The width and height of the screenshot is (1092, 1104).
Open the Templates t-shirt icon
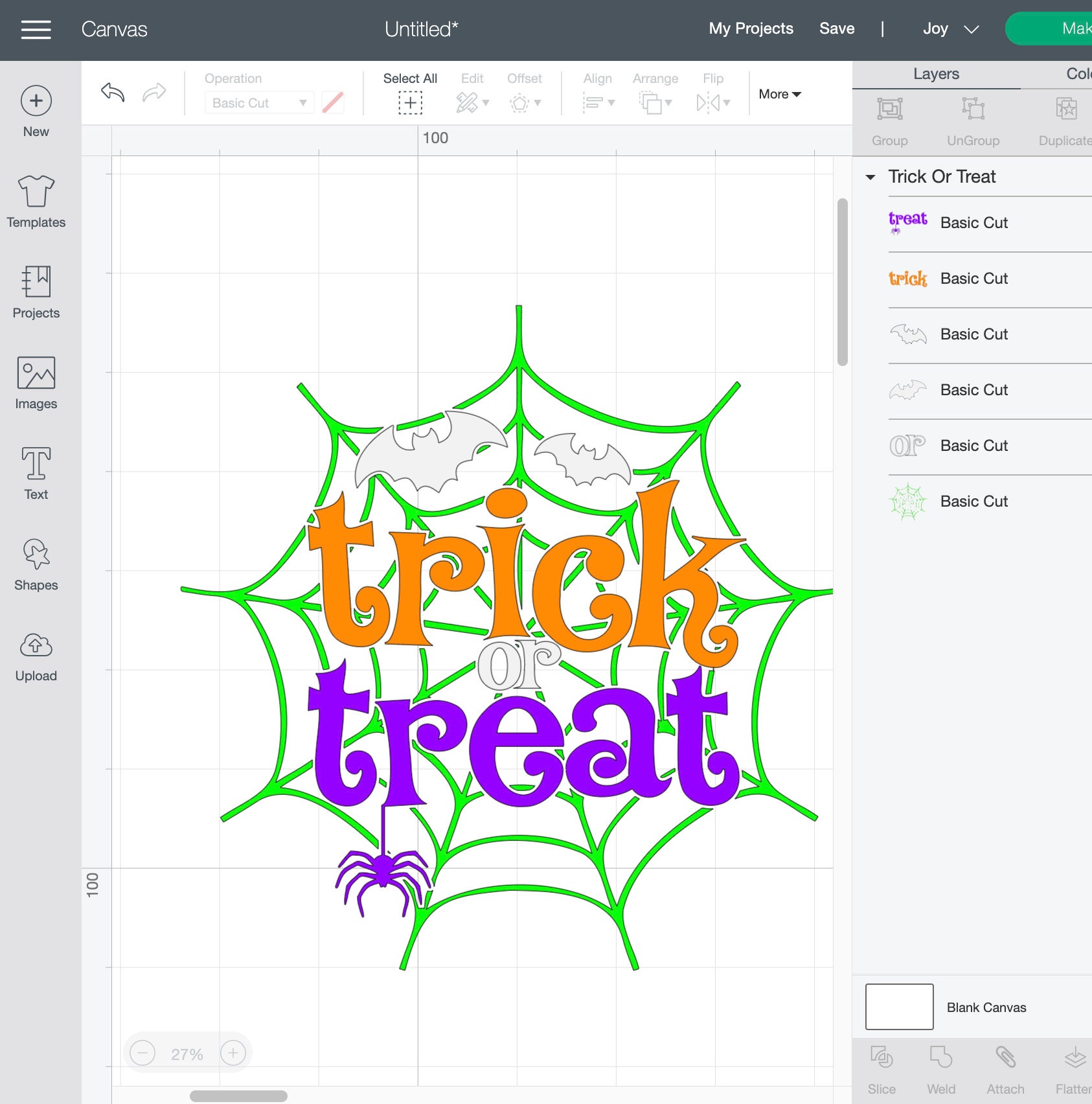coord(36,190)
